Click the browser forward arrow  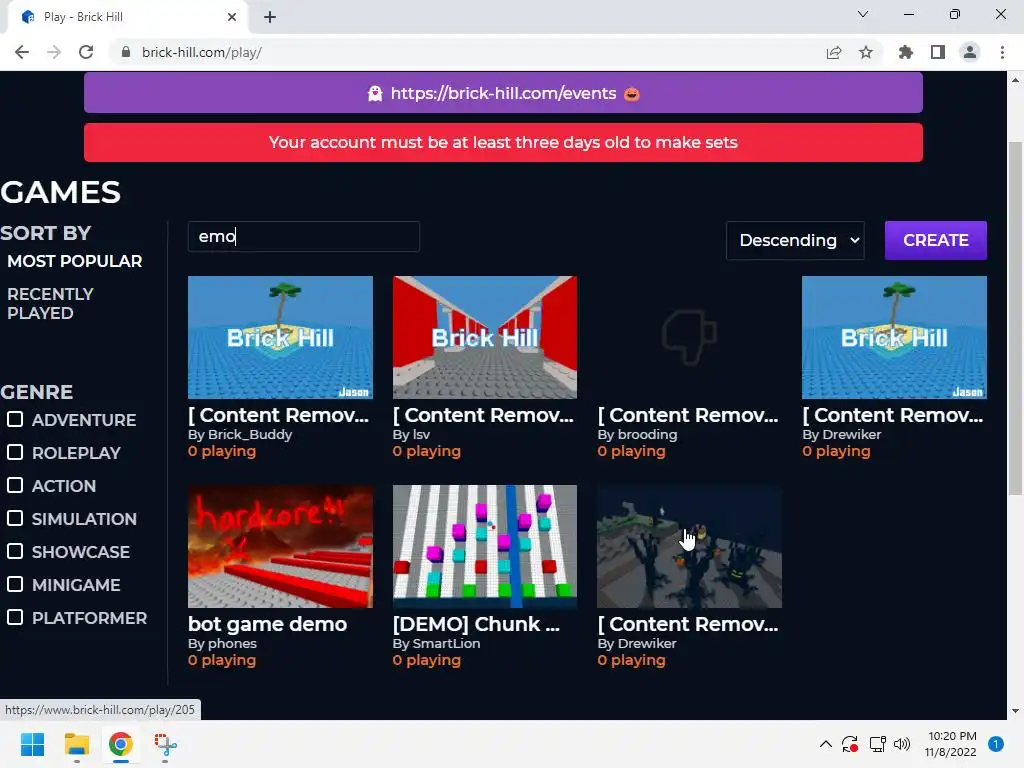[x=54, y=52]
